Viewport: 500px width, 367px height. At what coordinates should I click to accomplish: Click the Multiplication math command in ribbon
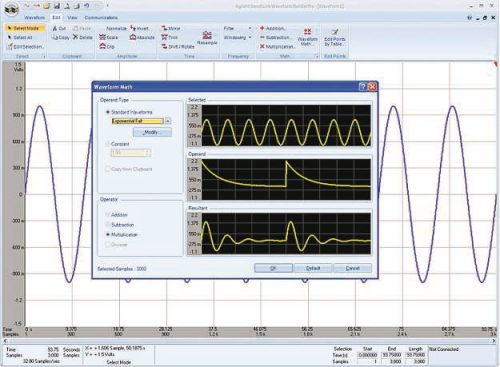[x=277, y=47]
